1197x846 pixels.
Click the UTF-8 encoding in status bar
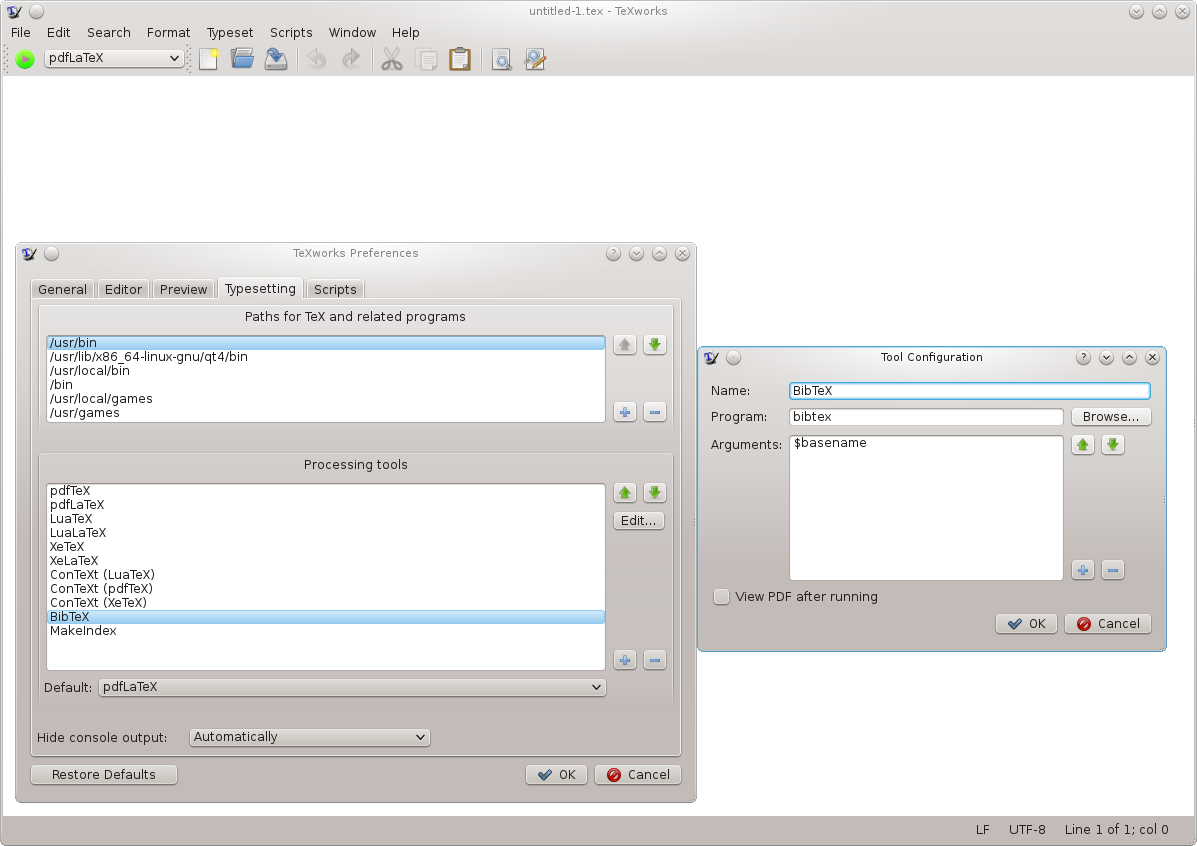pos(1027,830)
